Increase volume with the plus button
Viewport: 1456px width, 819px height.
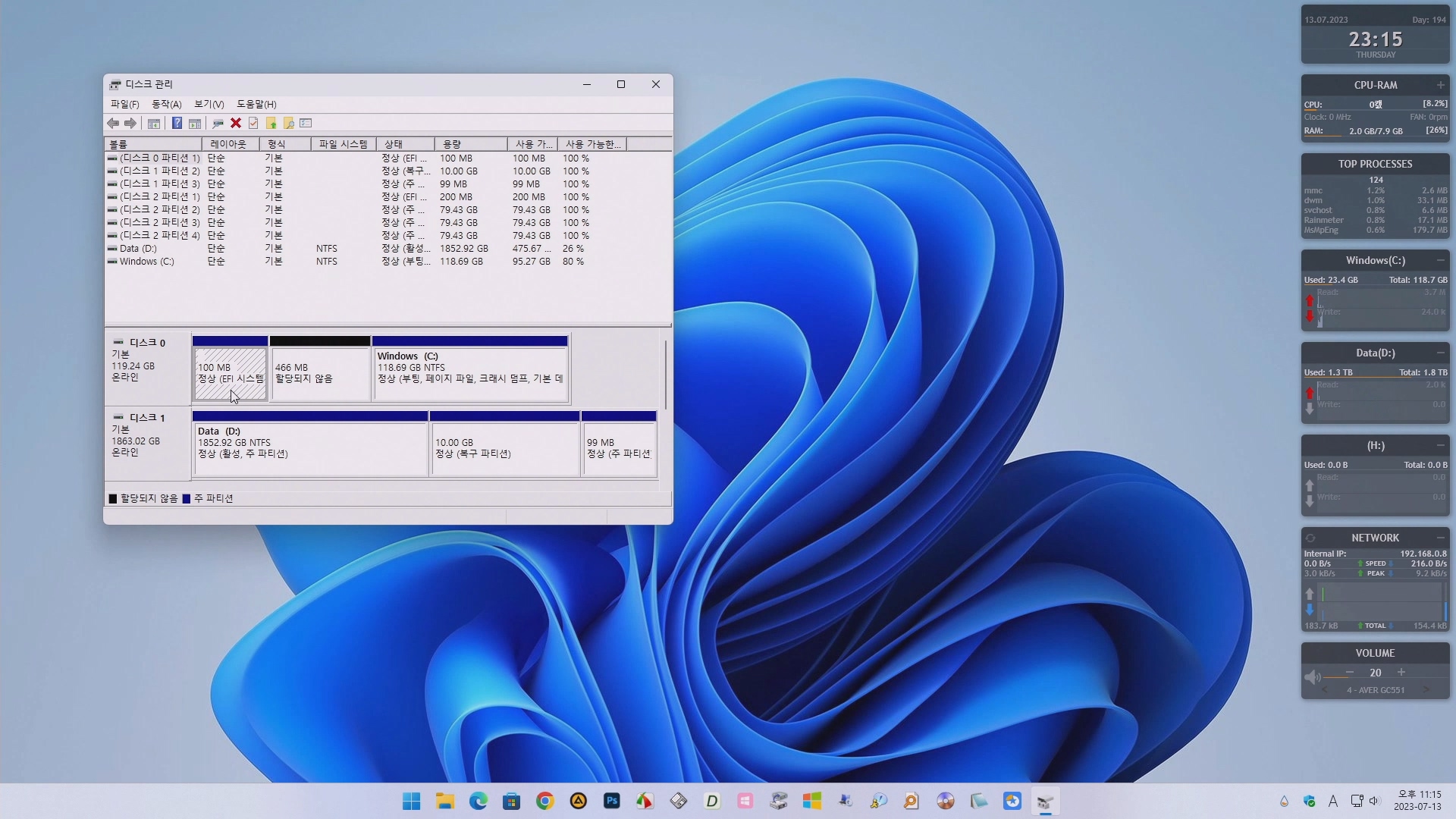pyautogui.click(x=1401, y=673)
